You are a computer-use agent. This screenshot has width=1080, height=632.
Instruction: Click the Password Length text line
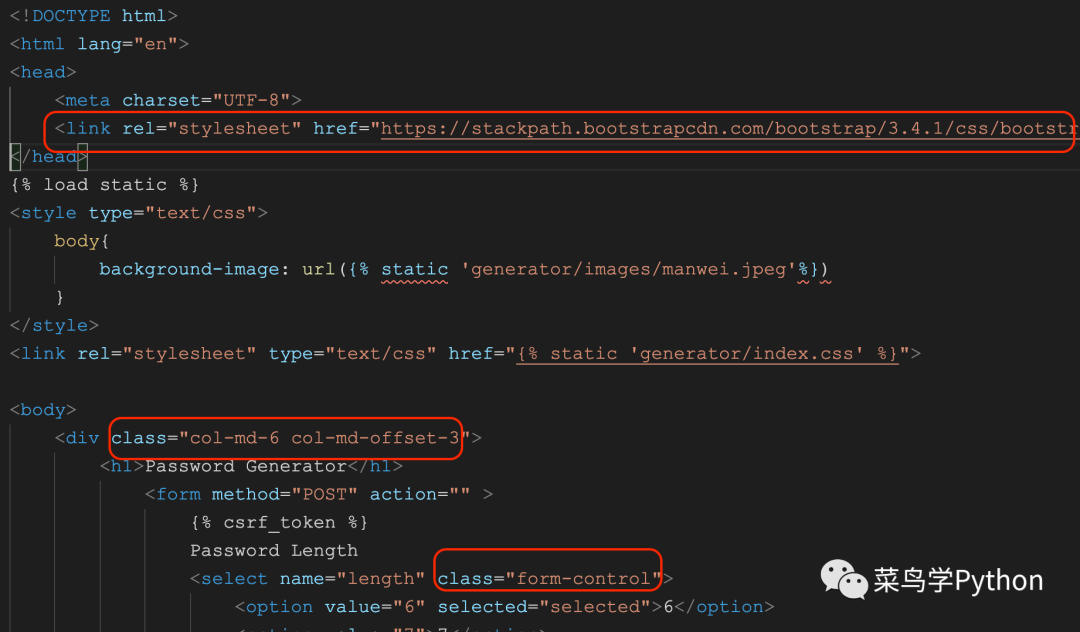coord(274,551)
